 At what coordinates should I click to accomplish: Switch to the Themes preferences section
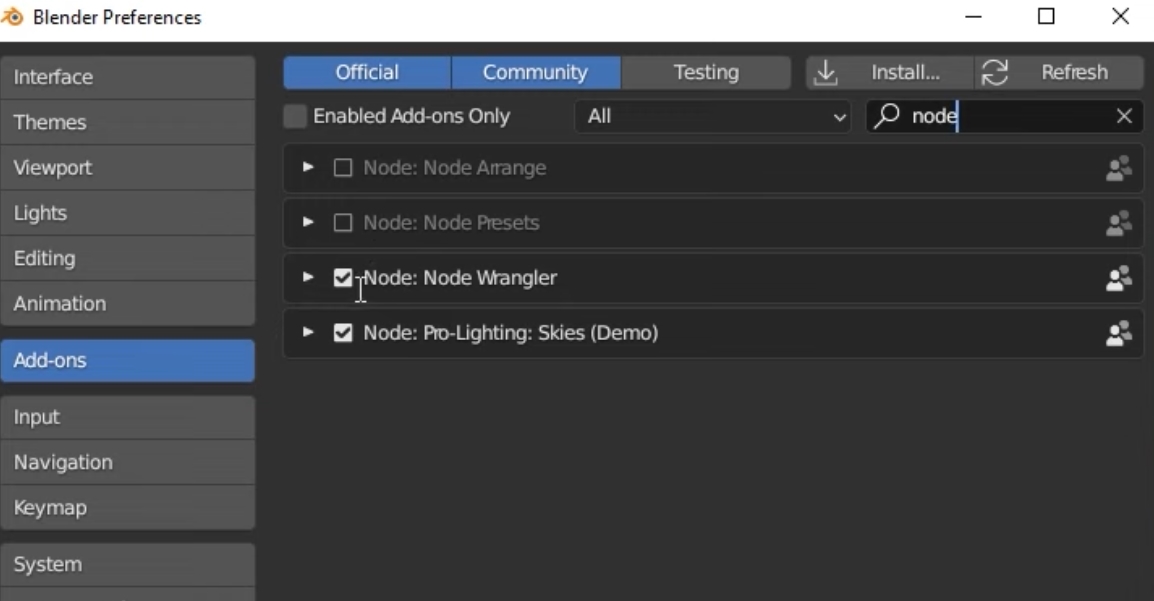click(x=127, y=122)
